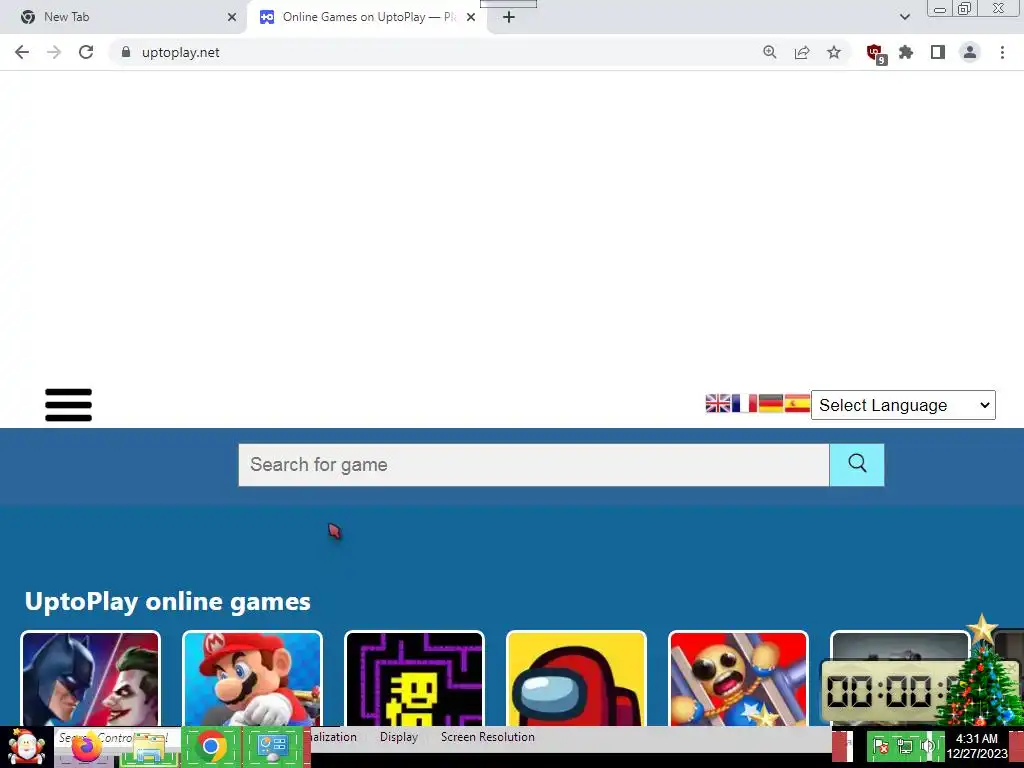
Task: Open a new tab with the plus button
Action: [509, 17]
